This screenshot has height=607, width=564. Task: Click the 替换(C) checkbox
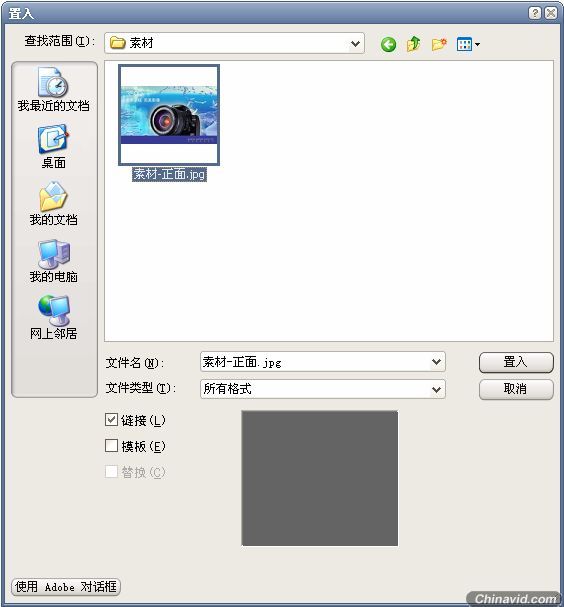tap(111, 472)
